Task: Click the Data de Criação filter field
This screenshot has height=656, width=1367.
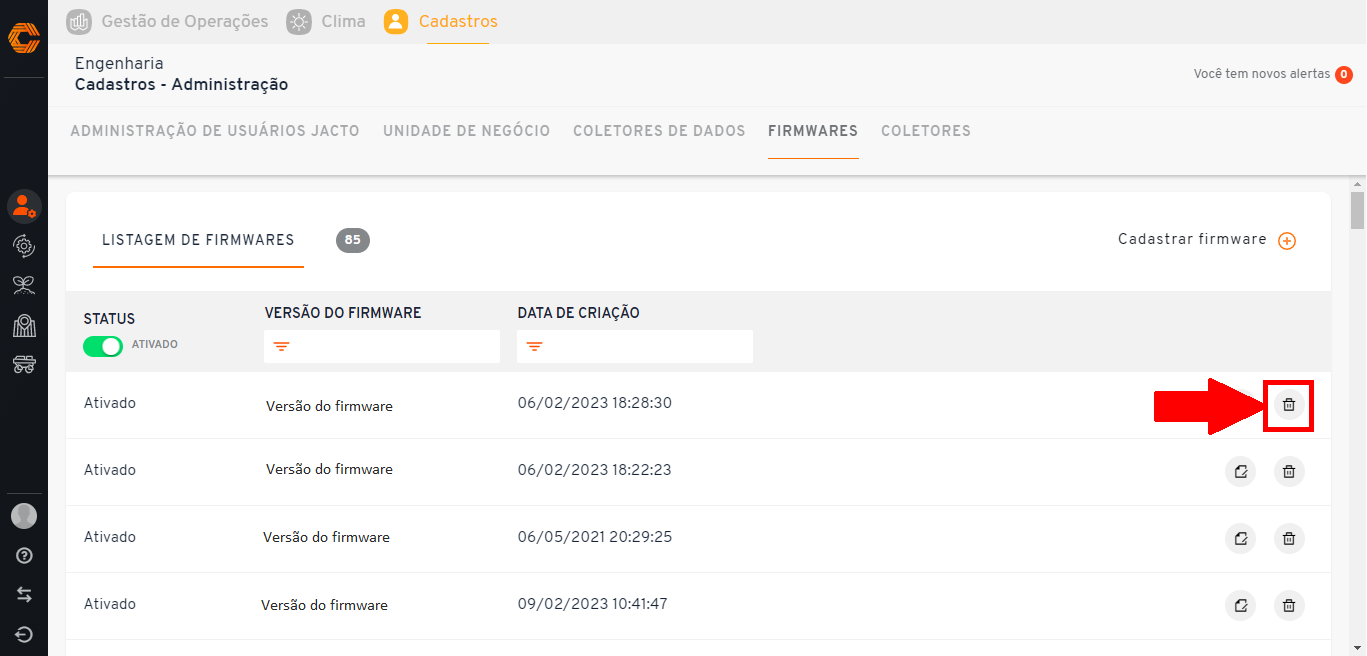Action: point(635,347)
